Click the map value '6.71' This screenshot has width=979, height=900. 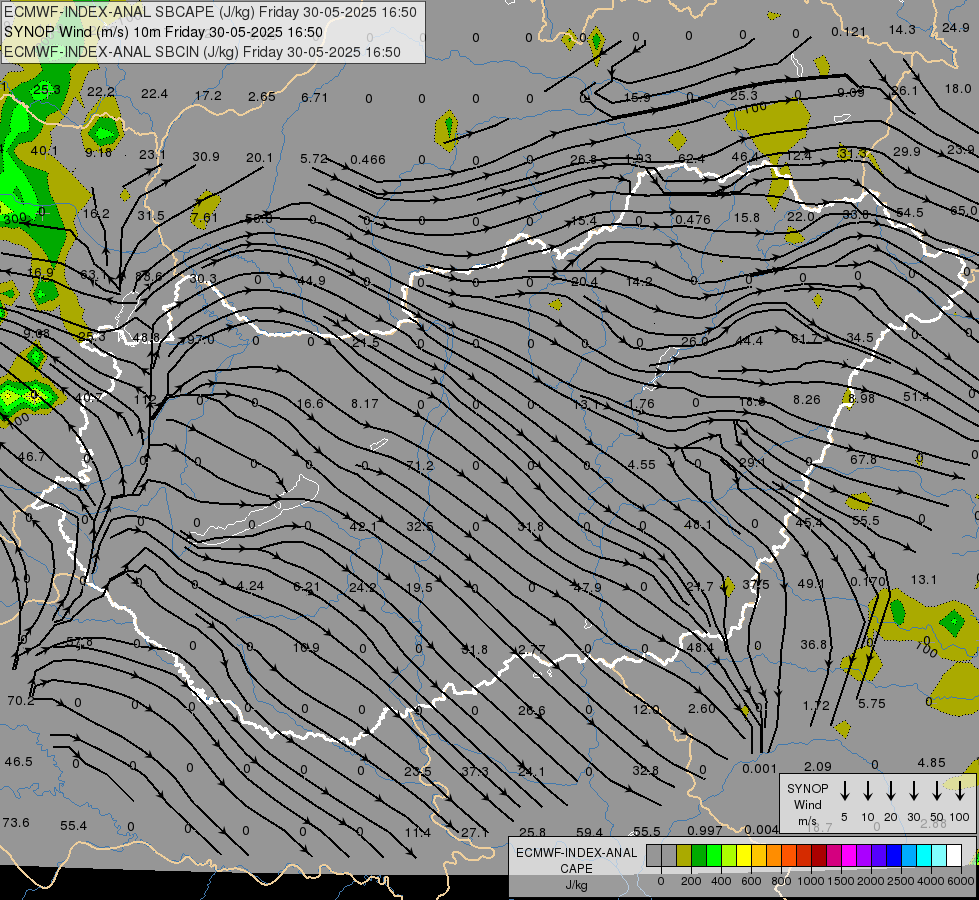point(314,97)
